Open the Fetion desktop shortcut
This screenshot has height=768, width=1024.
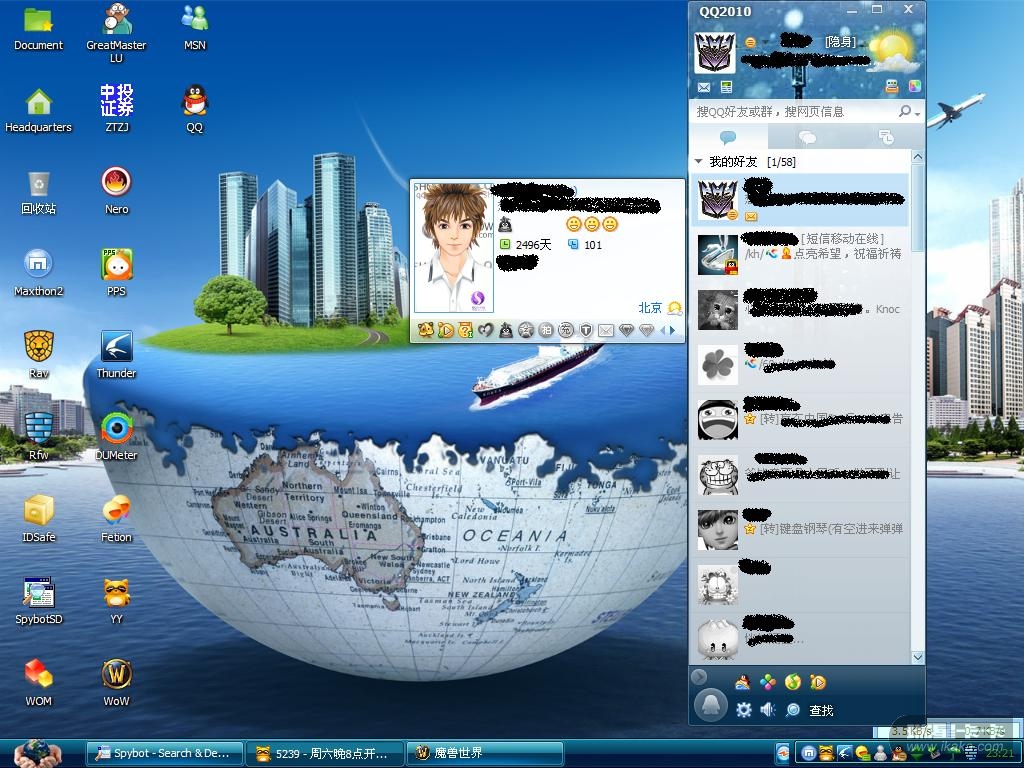click(116, 519)
